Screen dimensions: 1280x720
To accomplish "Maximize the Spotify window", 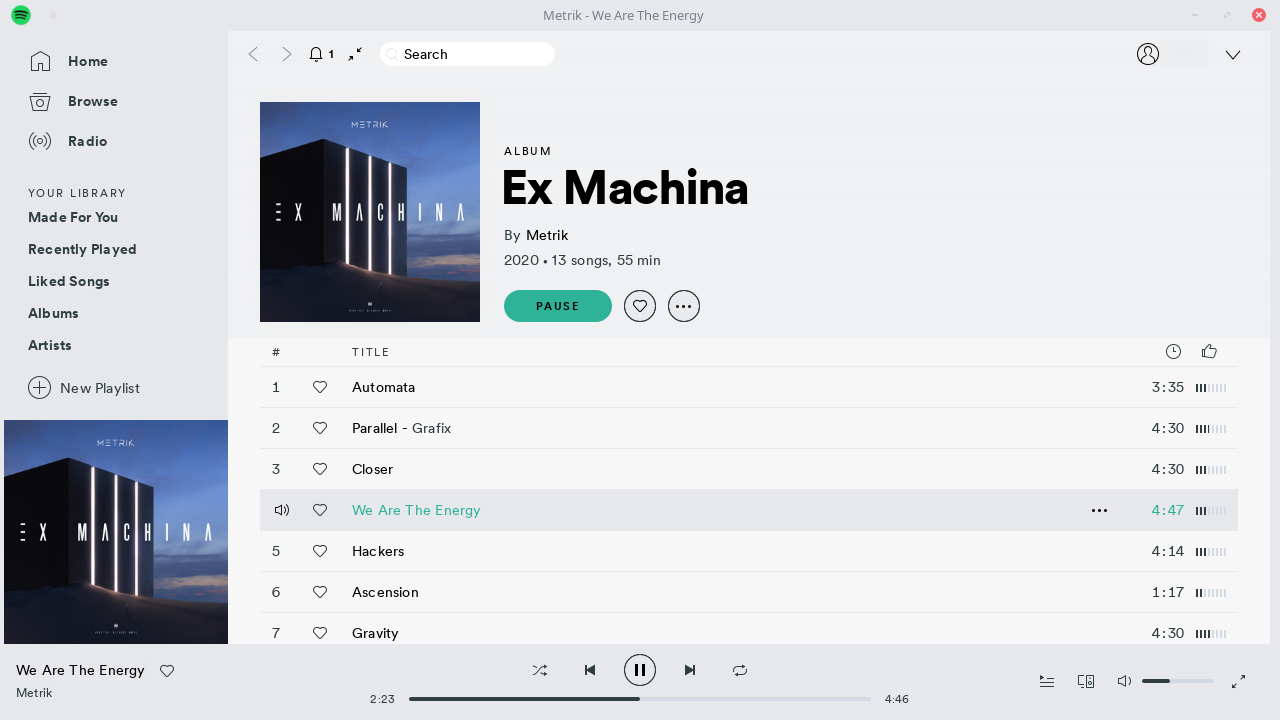I will pyautogui.click(x=1227, y=15).
